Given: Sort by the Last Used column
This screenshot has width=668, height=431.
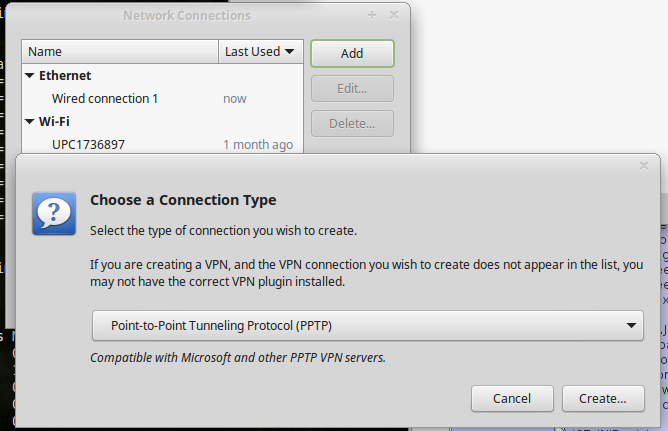Looking at the screenshot, I should [x=261, y=52].
